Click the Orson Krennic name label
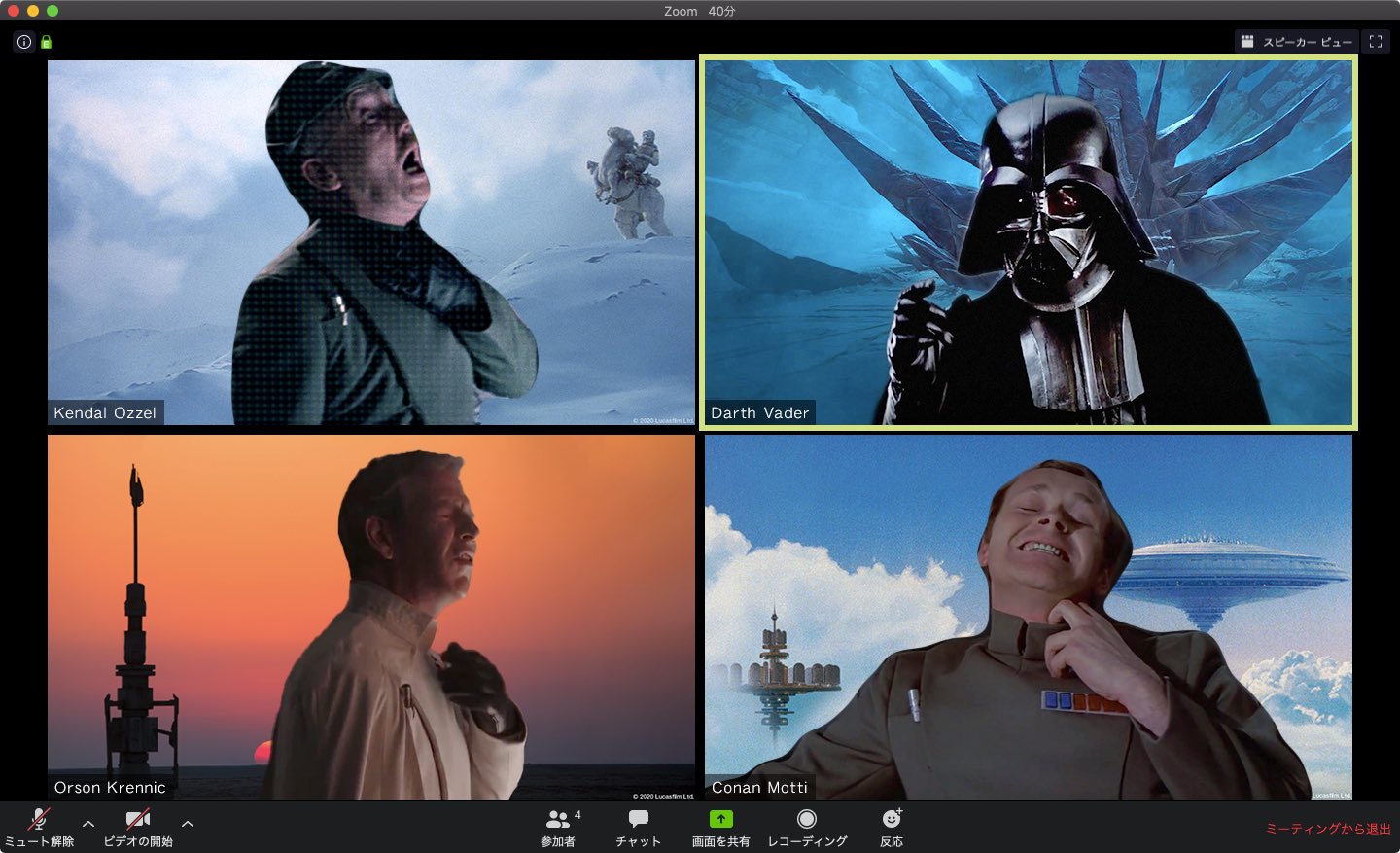The image size is (1400, 853). pos(110,787)
